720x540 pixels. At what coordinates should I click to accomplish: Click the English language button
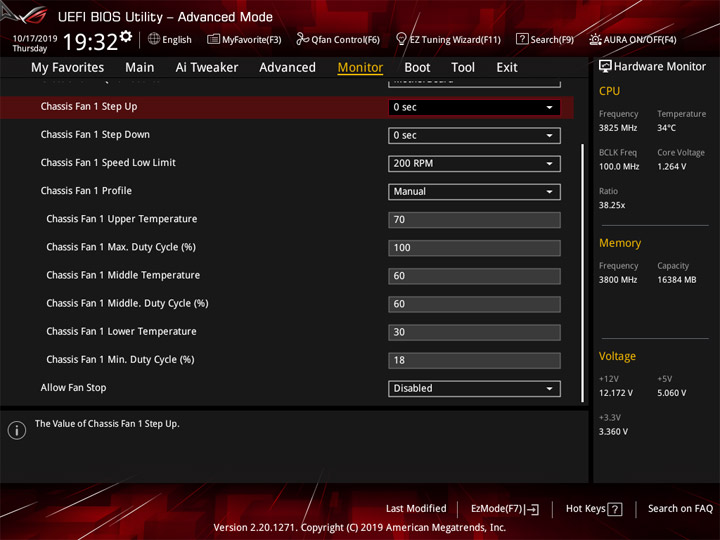coord(170,39)
